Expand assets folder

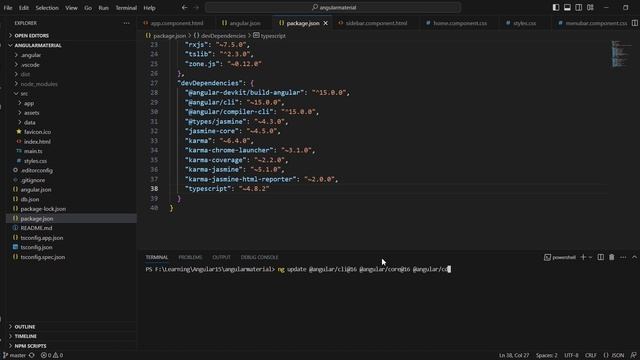click(x=31, y=113)
